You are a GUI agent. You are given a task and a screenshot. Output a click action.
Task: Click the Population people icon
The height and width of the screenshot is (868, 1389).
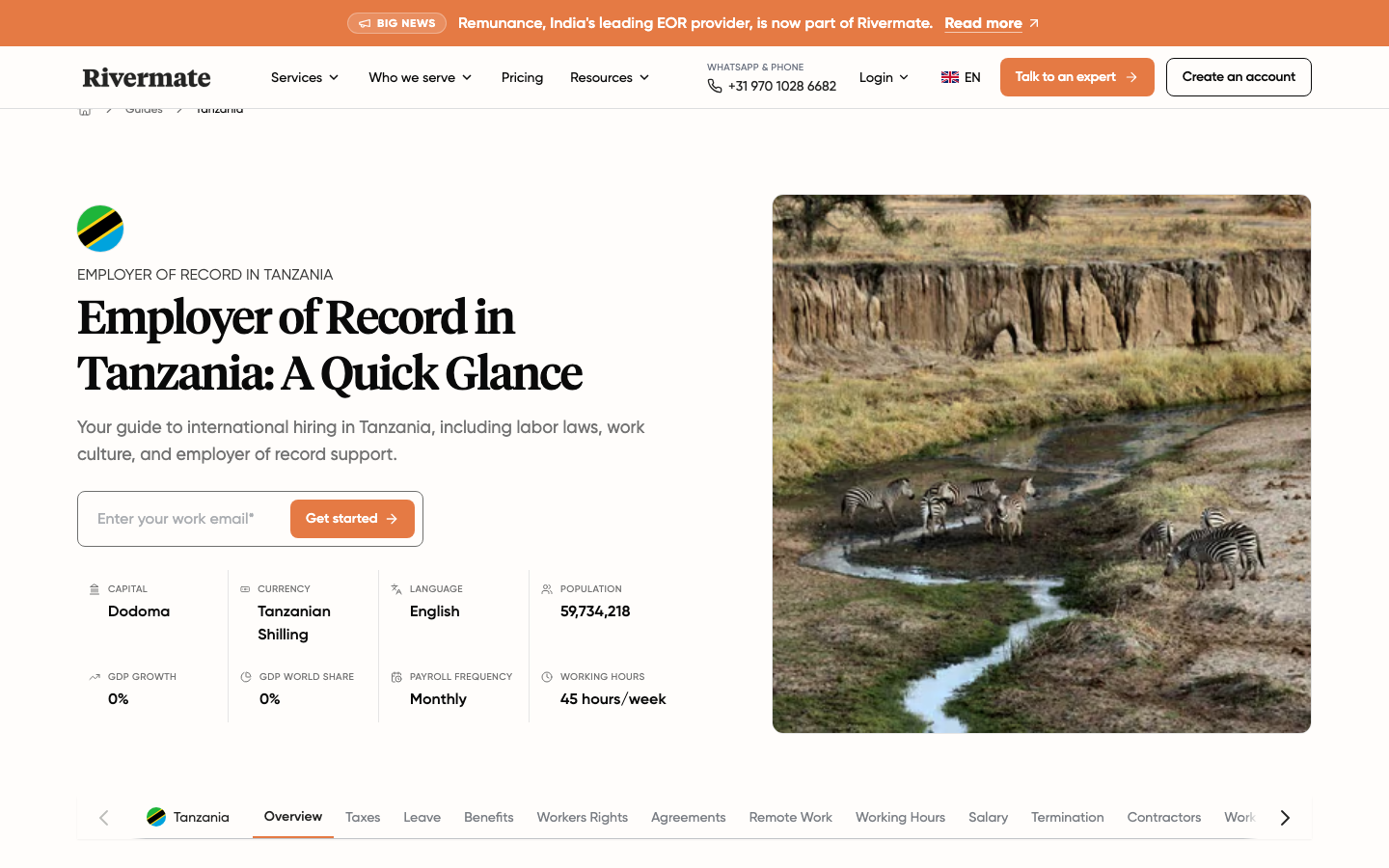click(547, 589)
